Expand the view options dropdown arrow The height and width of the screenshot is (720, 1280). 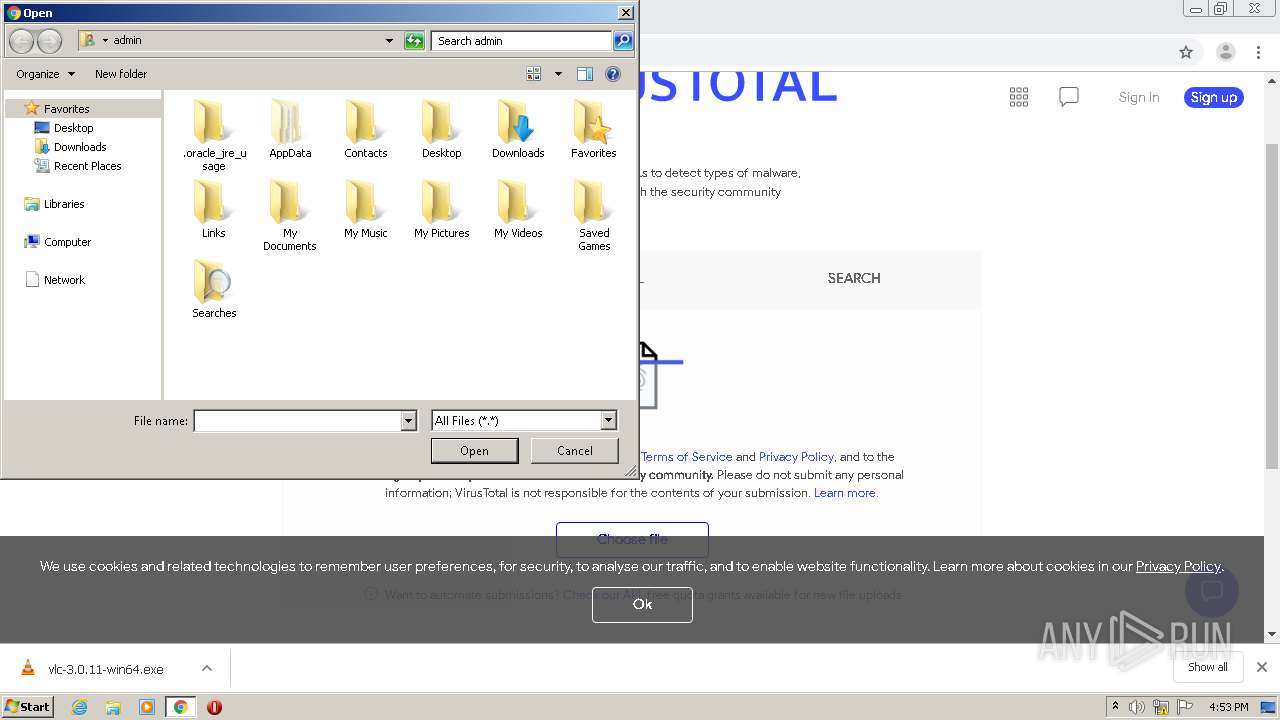pyautogui.click(x=558, y=74)
